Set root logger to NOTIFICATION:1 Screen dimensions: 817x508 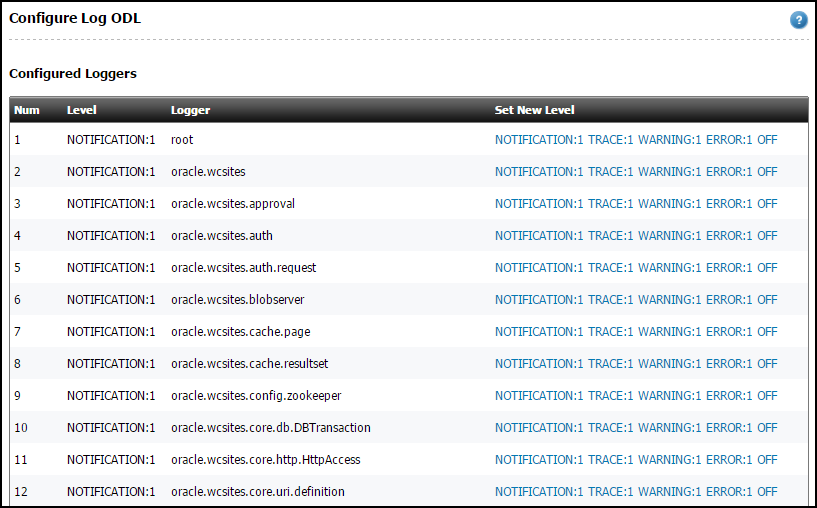539,140
